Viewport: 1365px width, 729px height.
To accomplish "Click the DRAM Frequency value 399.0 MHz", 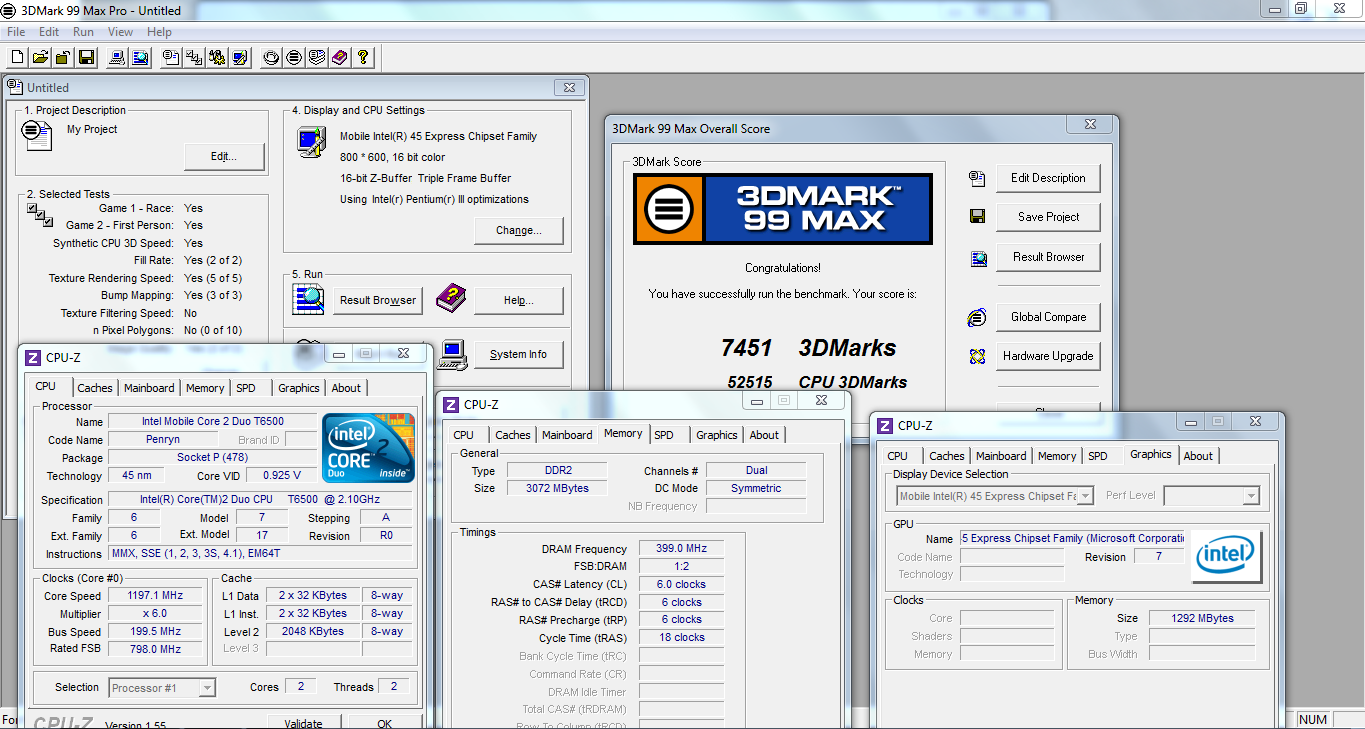I will pyautogui.click(x=680, y=549).
